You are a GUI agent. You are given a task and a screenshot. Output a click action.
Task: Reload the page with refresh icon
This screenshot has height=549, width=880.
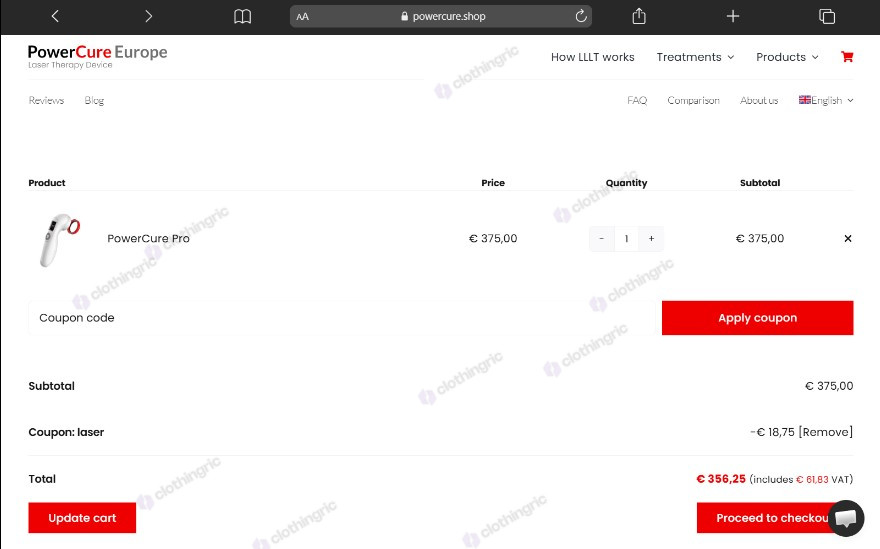point(581,16)
